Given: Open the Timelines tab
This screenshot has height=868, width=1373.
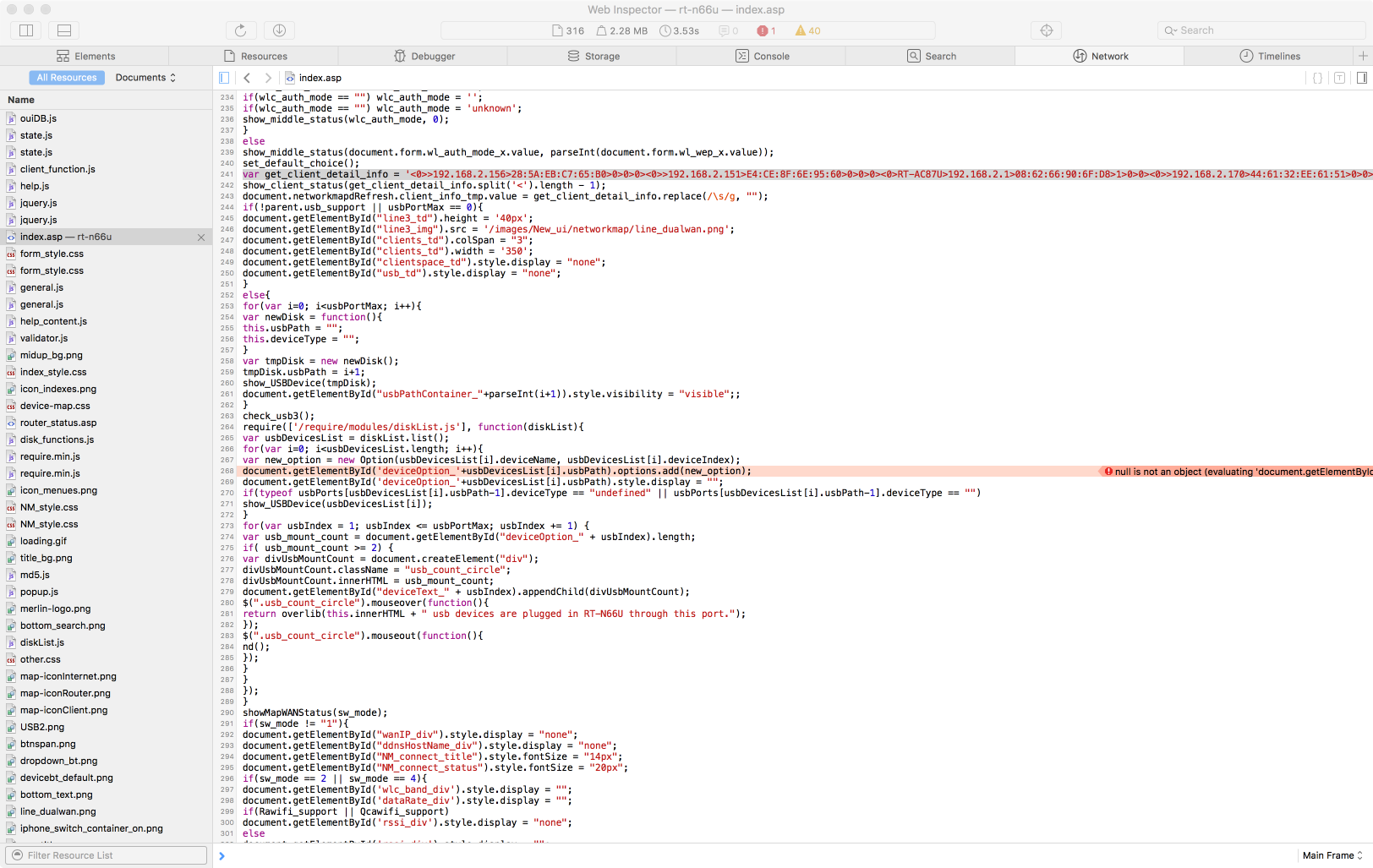Looking at the screenshot, I should [1270, 56].
